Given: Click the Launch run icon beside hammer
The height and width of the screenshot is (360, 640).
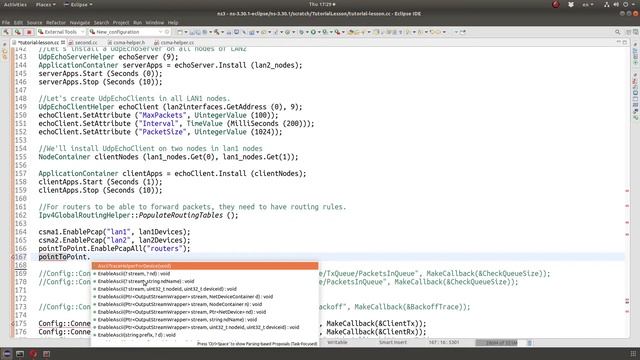Looking at the screenshot, I should [x=18, y=32].
